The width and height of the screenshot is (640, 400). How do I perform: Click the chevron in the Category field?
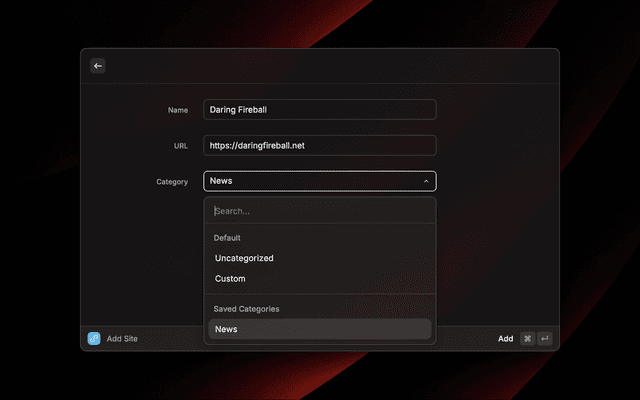[426, 181]
